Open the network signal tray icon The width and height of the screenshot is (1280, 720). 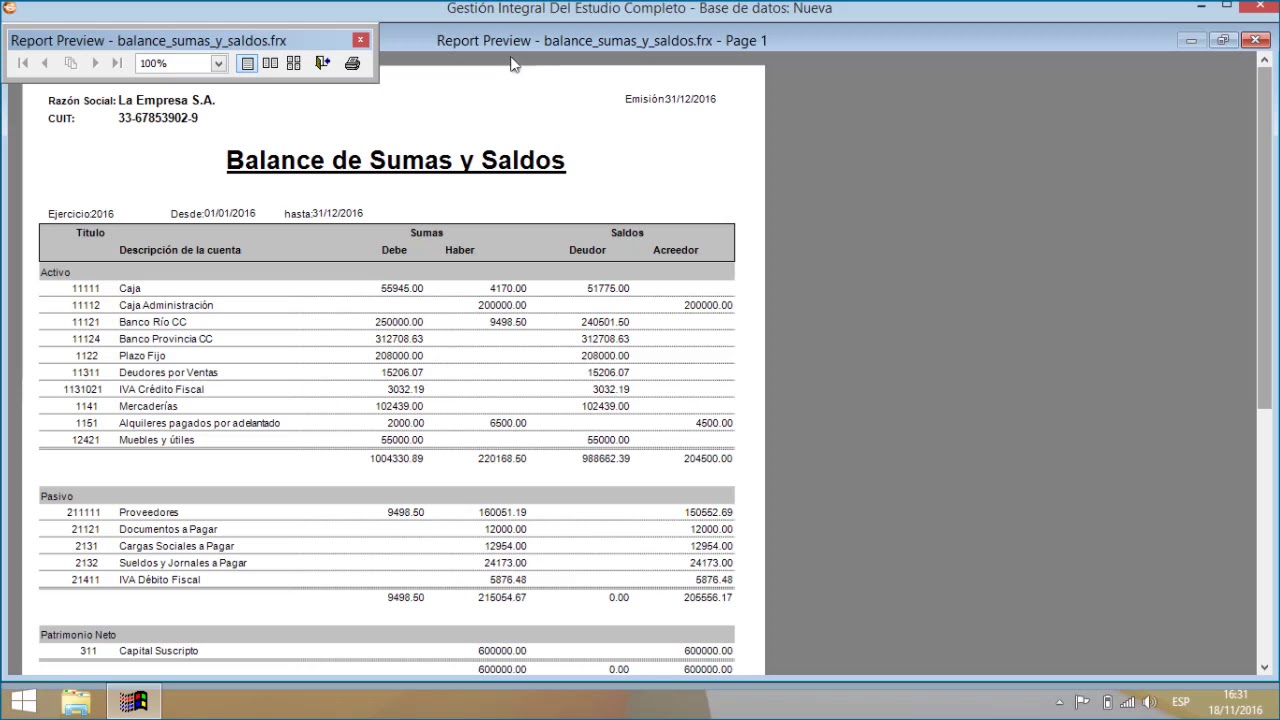point(1128,702)
